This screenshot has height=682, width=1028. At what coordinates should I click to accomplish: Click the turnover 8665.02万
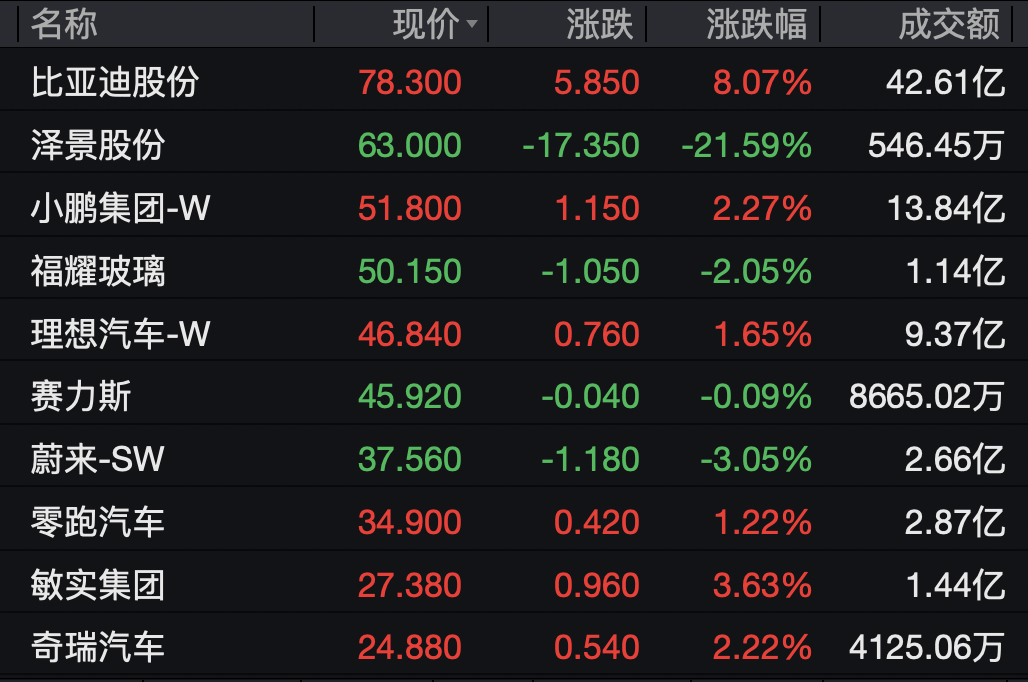point(927,396)
